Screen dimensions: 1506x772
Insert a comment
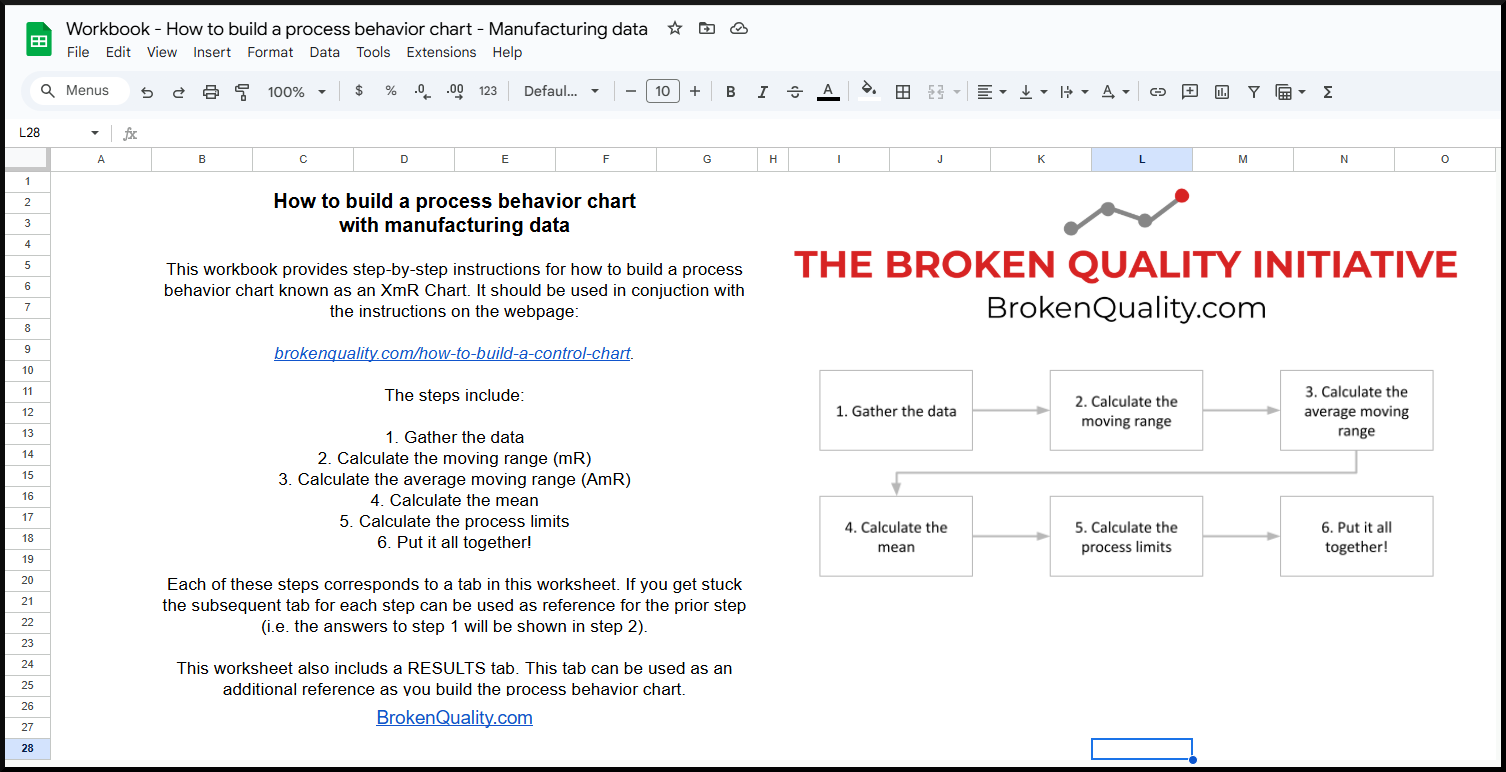(1190, 92)
